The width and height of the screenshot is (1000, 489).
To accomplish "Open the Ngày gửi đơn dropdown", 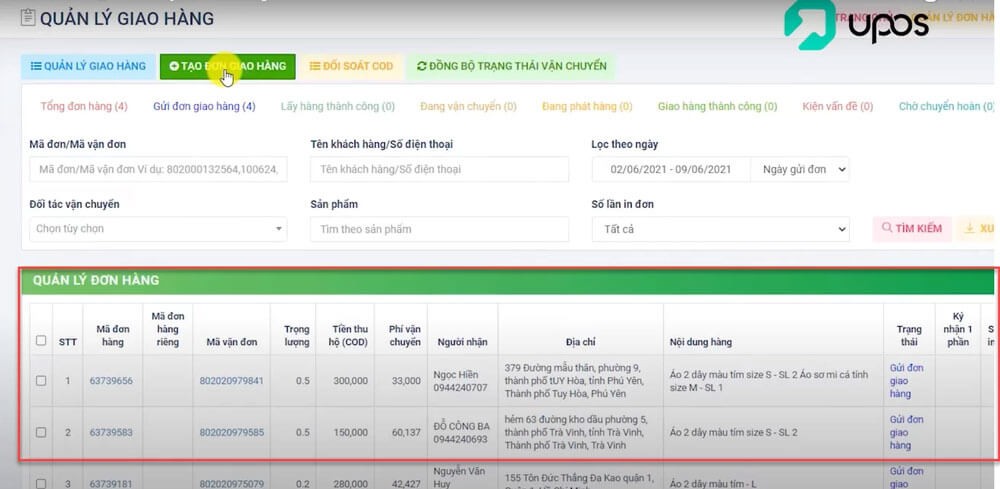I will 799,170.
